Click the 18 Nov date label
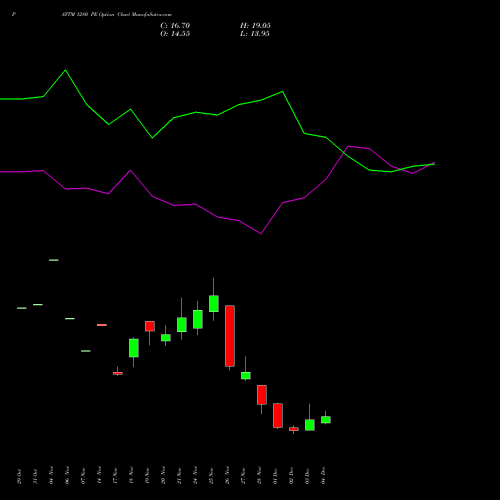This screenshot has height=500, width=500. [x=131, y=476]
